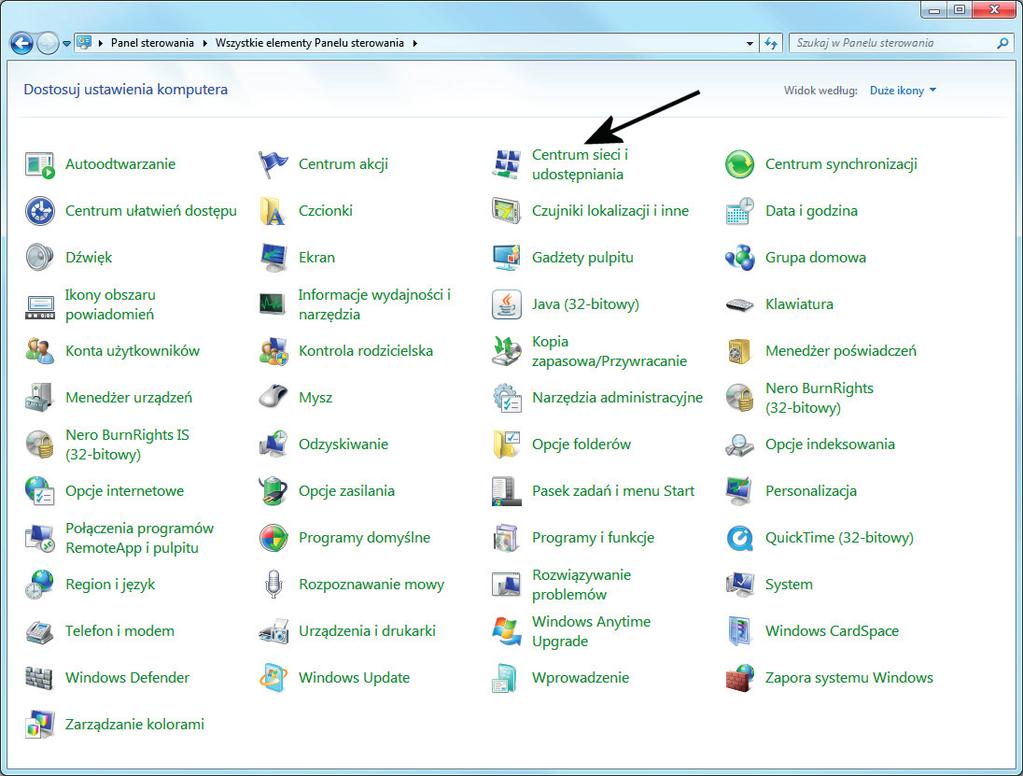
Task: Open the Windows Anytime Upgrade link
Action: pyautogui.click(x=591, y=631)
